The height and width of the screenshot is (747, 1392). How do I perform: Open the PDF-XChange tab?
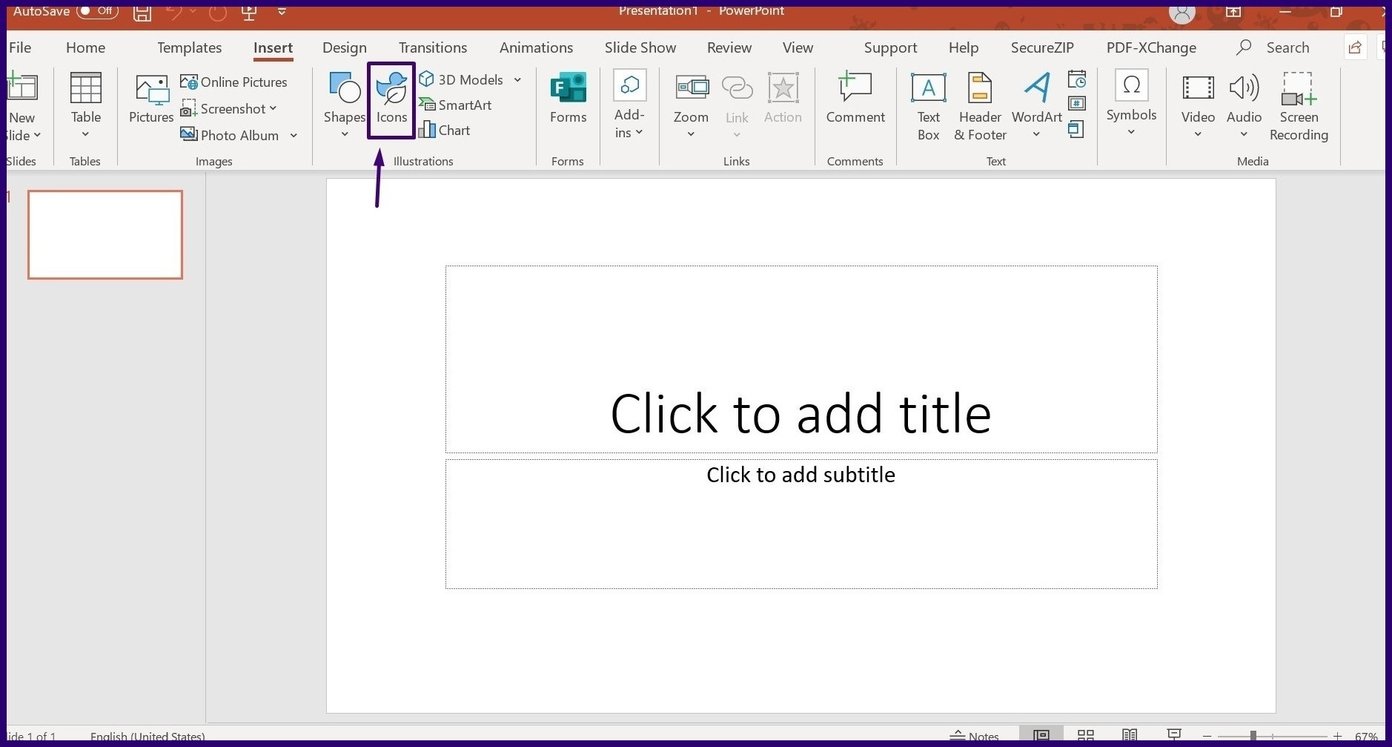click(1151, 47)
